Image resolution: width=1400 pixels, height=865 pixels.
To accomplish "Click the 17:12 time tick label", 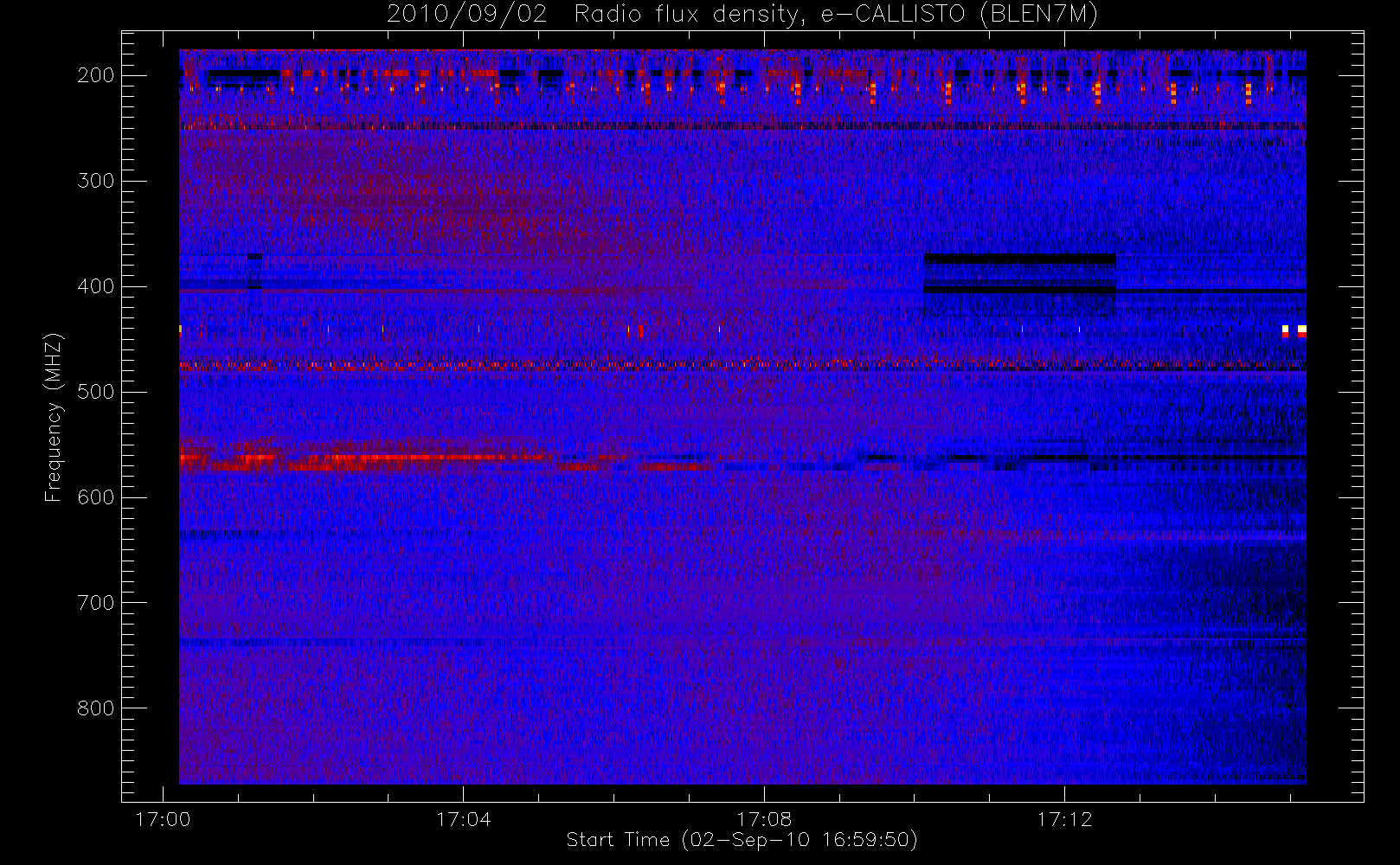I will click(1064, 819).
